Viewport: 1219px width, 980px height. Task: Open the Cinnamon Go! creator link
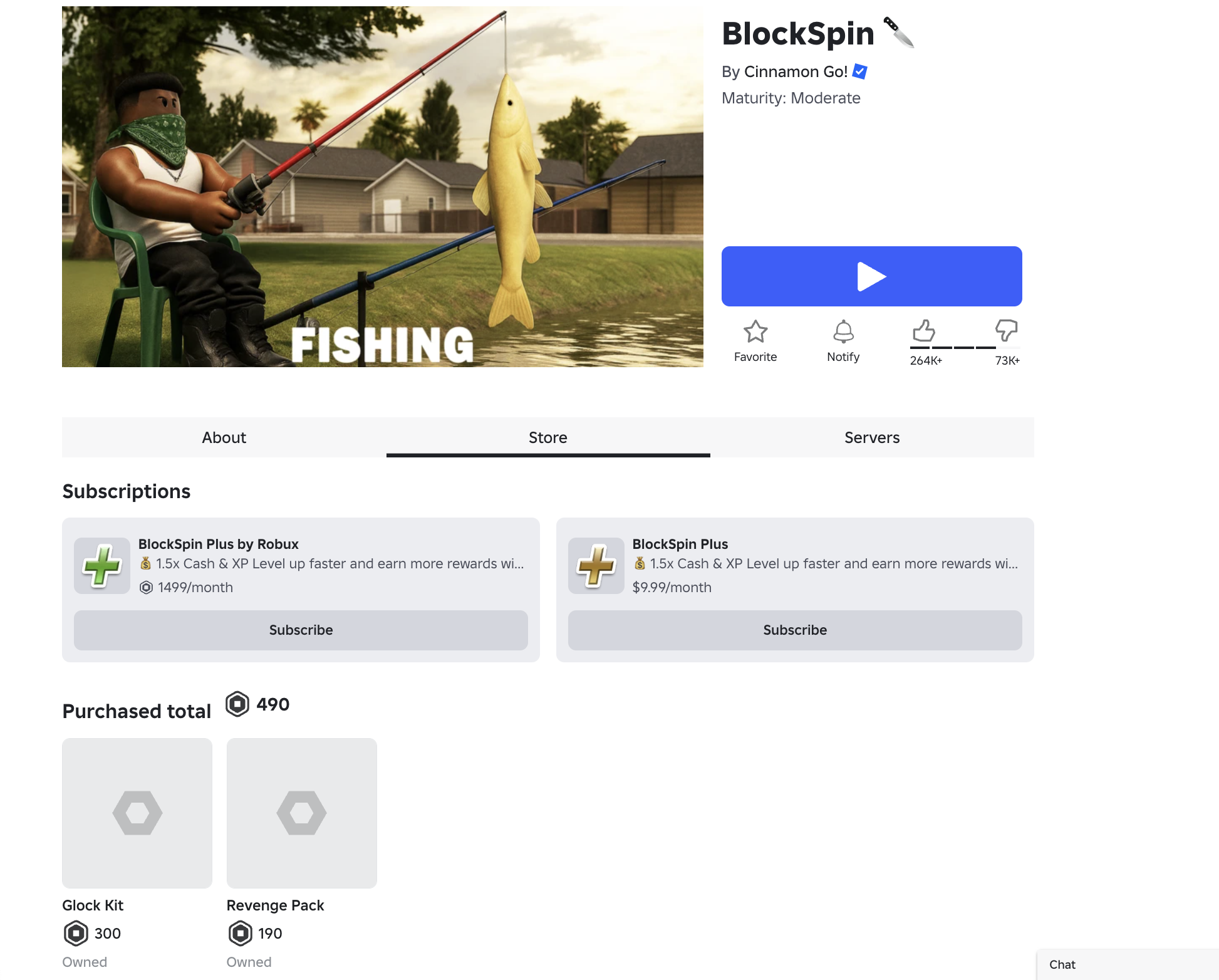(796, 71)
